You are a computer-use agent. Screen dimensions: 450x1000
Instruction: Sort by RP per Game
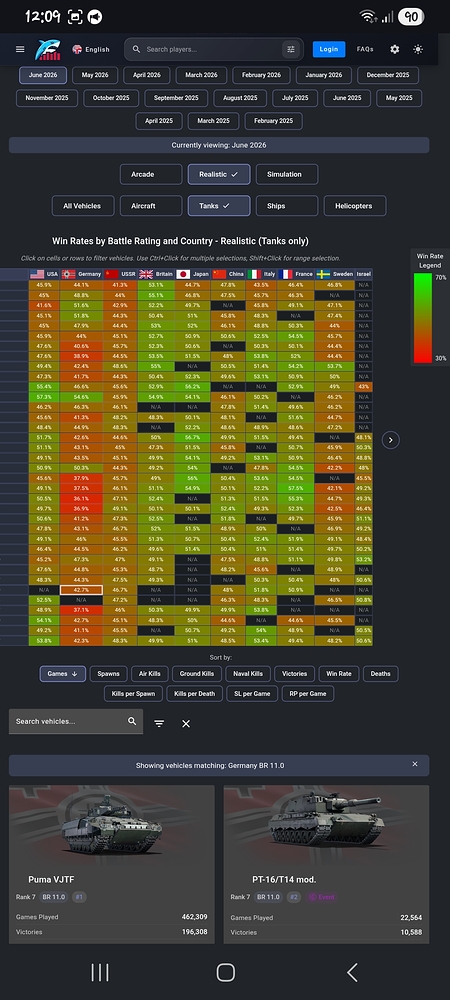pyautogui.click(x=308, y=693)
